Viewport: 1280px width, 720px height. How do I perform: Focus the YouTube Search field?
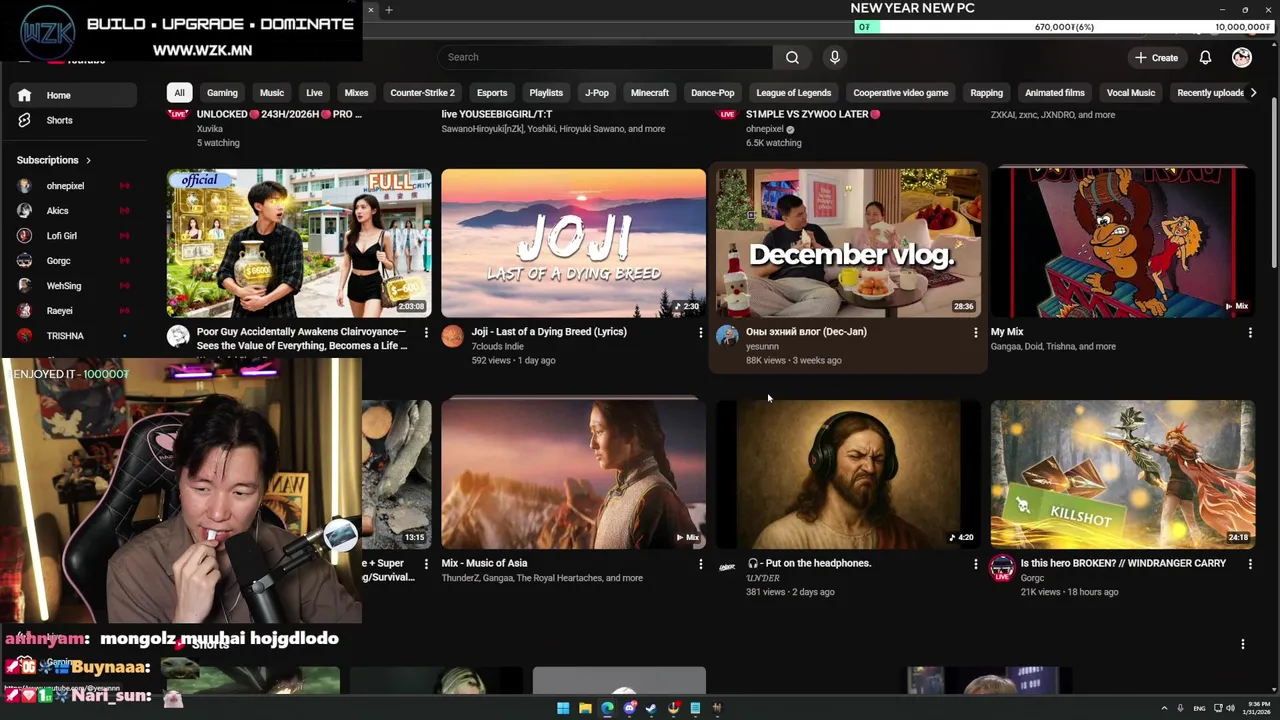tap(604, 57)
